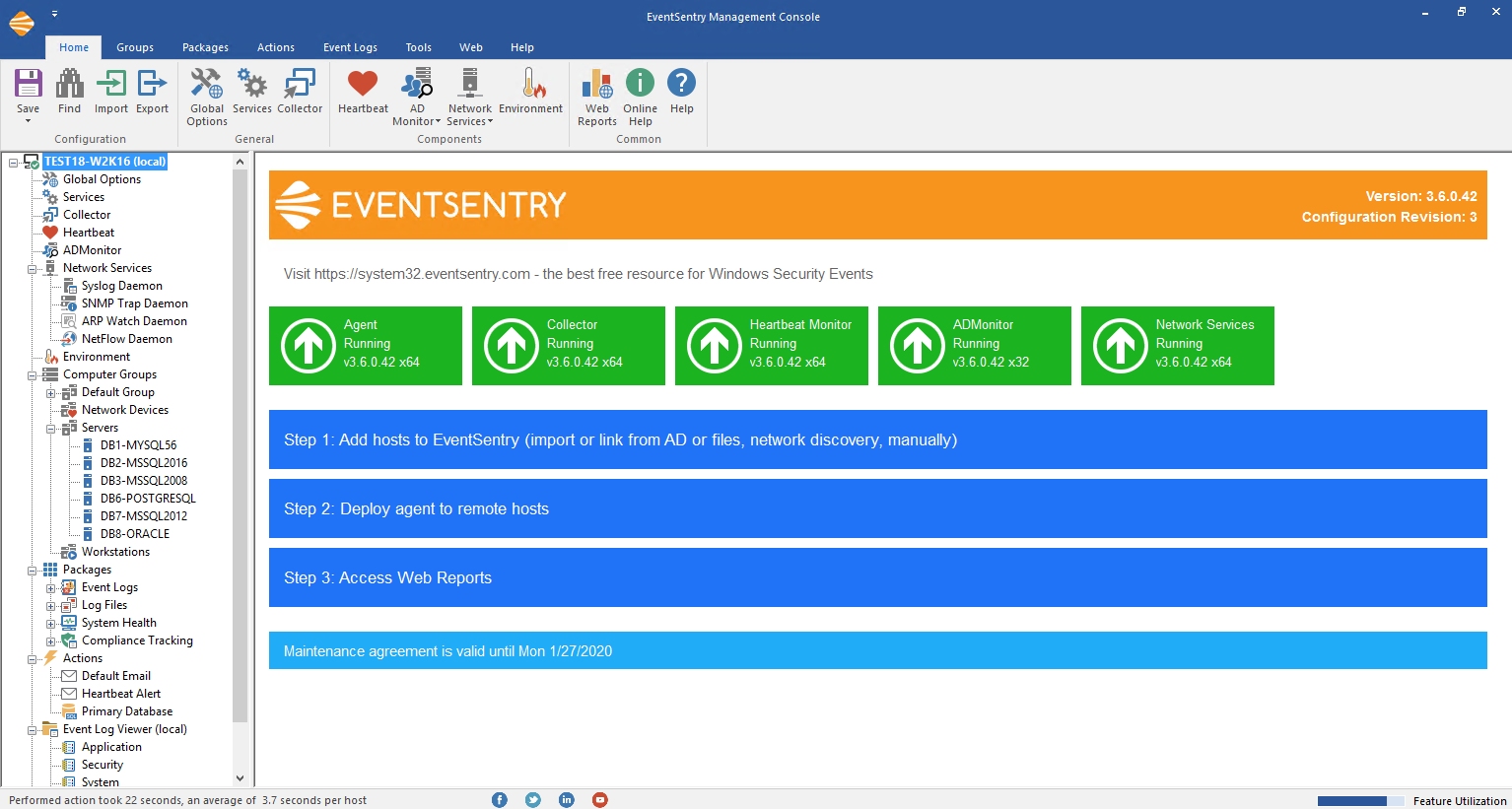The width and height of the screenshot is (1512, 809).
Task: Click the Save icon in the ribbon
Action: (x=28, y=86)
